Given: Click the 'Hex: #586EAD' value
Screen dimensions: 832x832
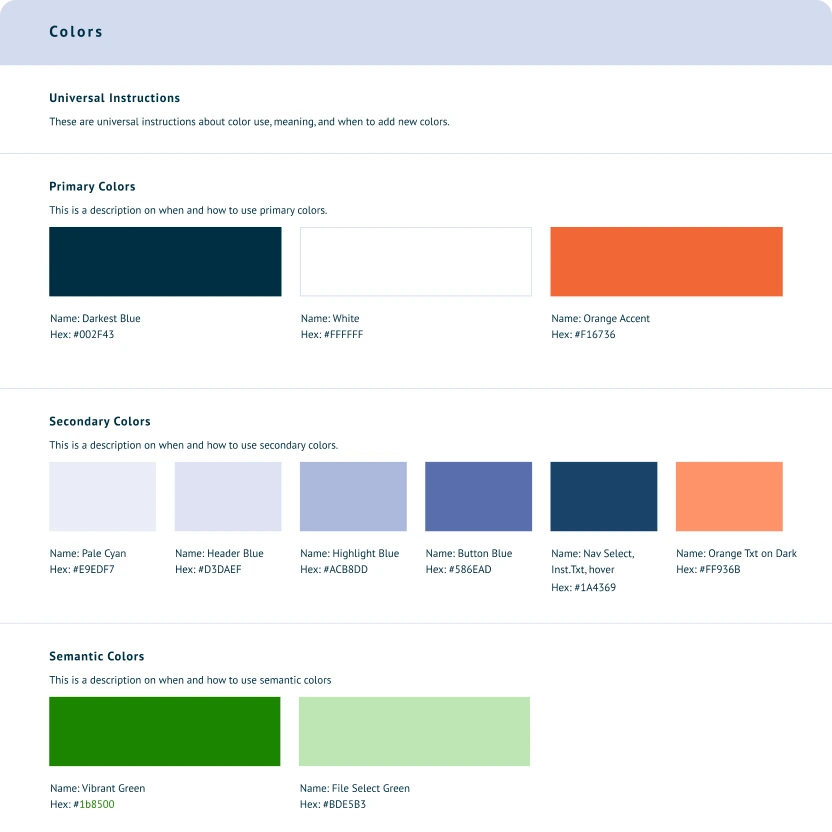Looking at the screenshot, I should (x=459, y=569).
